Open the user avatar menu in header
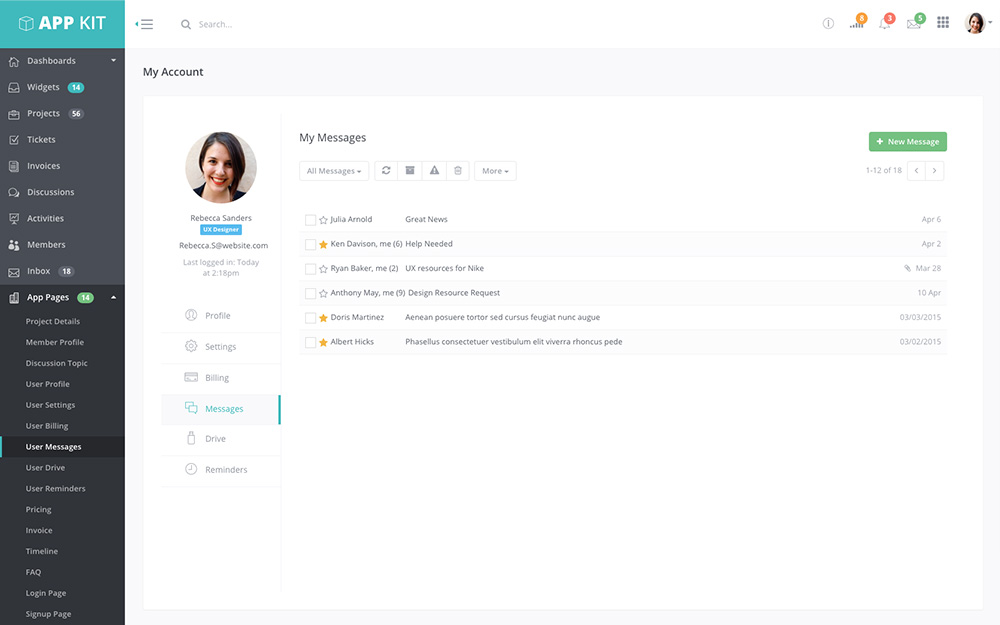The image size is (1000, 625). [977, 23]
